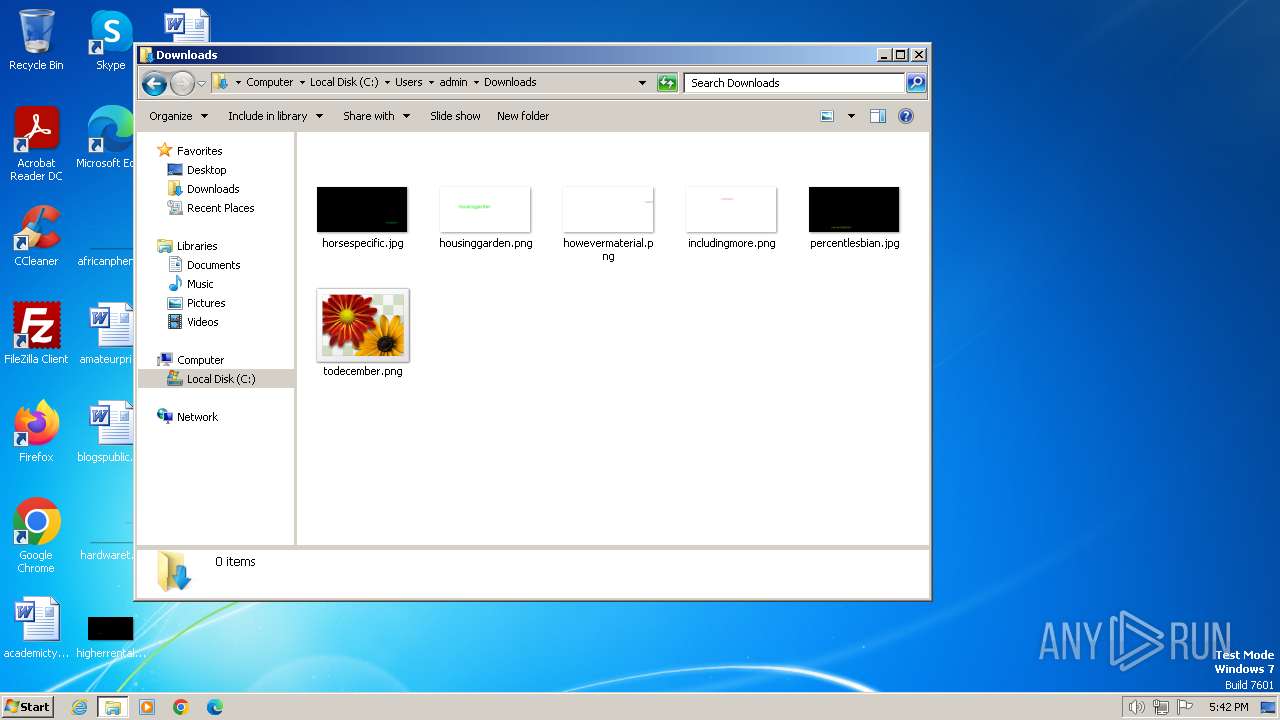Select Network in navigation pane
Image resolution: width=1280 pixels, height=720 pixels.
(x=197, y=417)
